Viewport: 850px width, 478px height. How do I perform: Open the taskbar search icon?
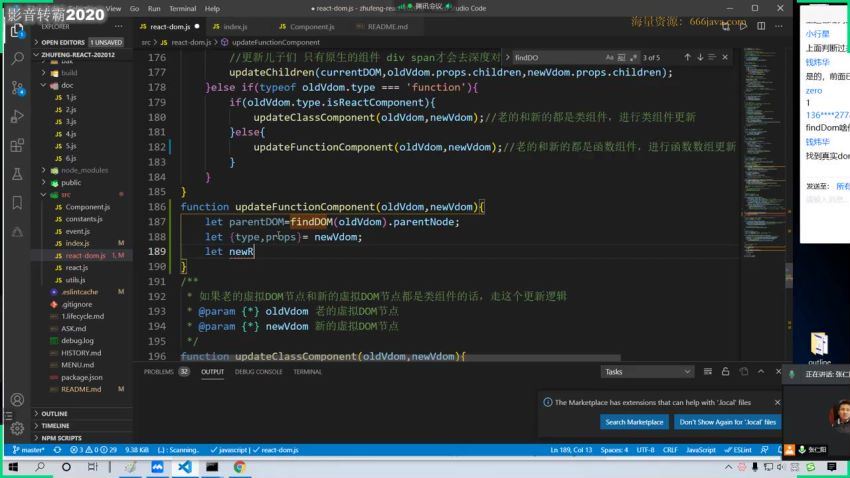click(40, 467)
